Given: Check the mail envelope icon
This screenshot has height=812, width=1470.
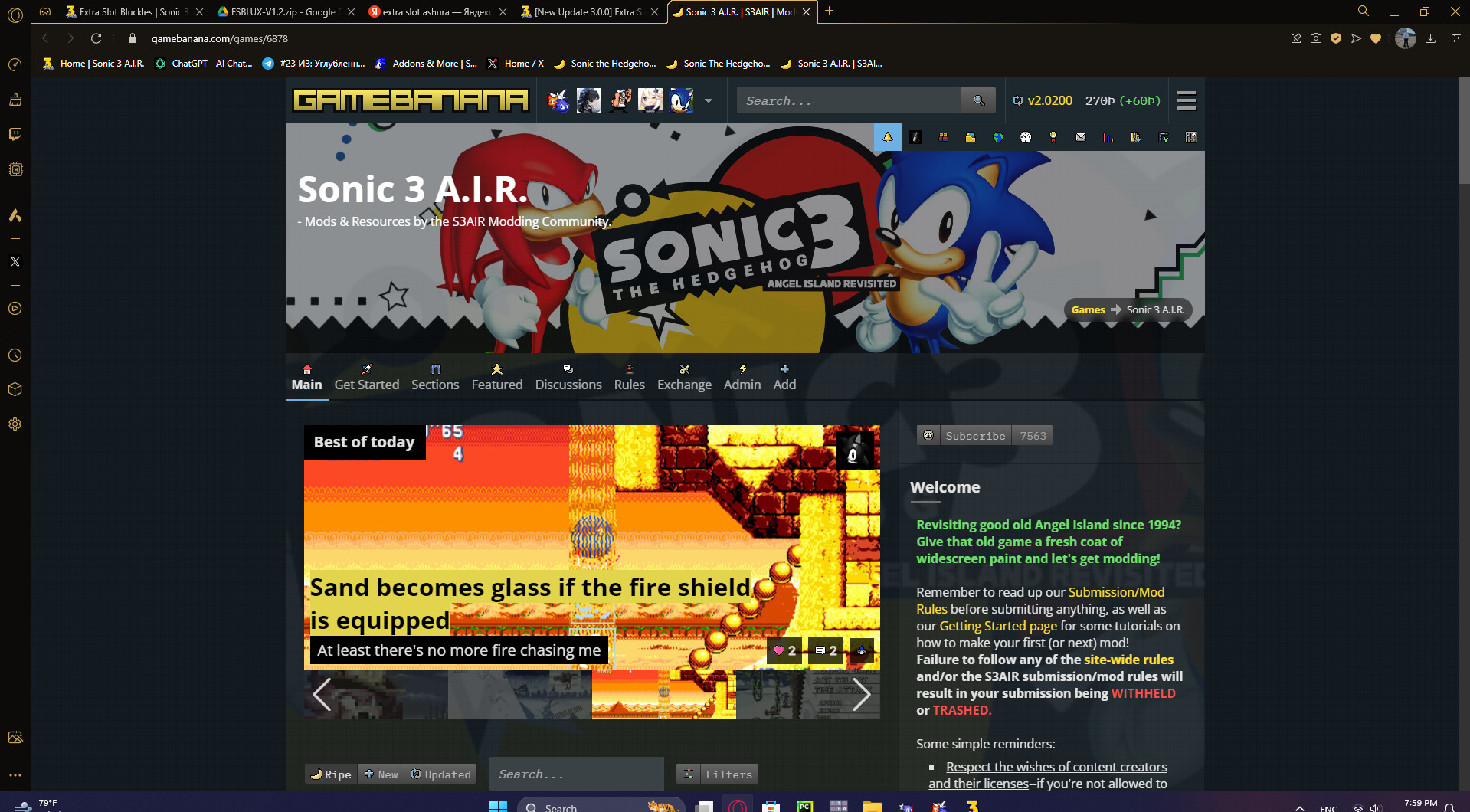Looking at the screenshot, I should 1081,137.
